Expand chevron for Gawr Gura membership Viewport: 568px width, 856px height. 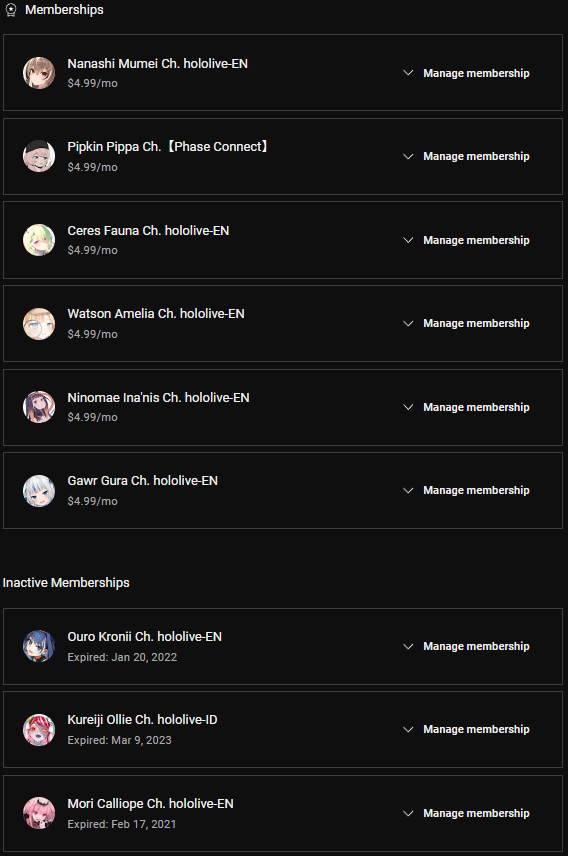click(408, 490)
